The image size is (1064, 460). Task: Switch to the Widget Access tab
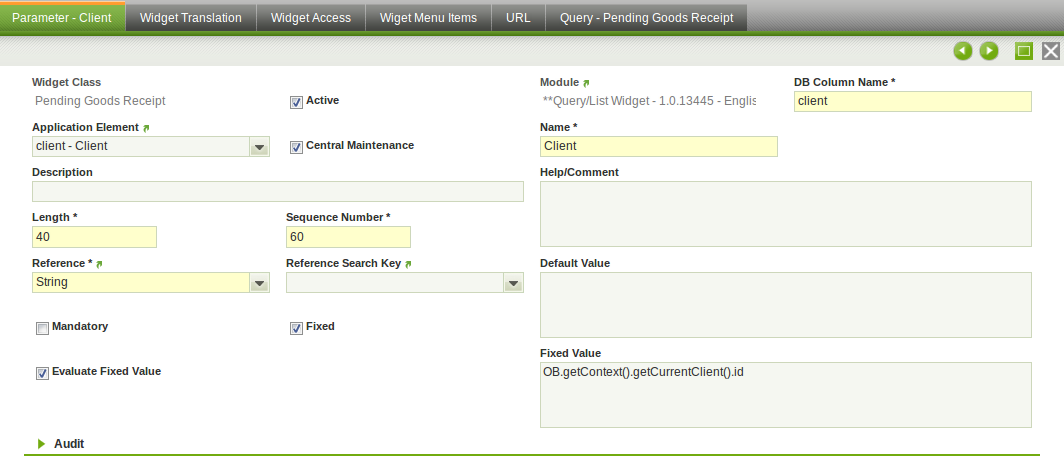[x=311, y=17]
